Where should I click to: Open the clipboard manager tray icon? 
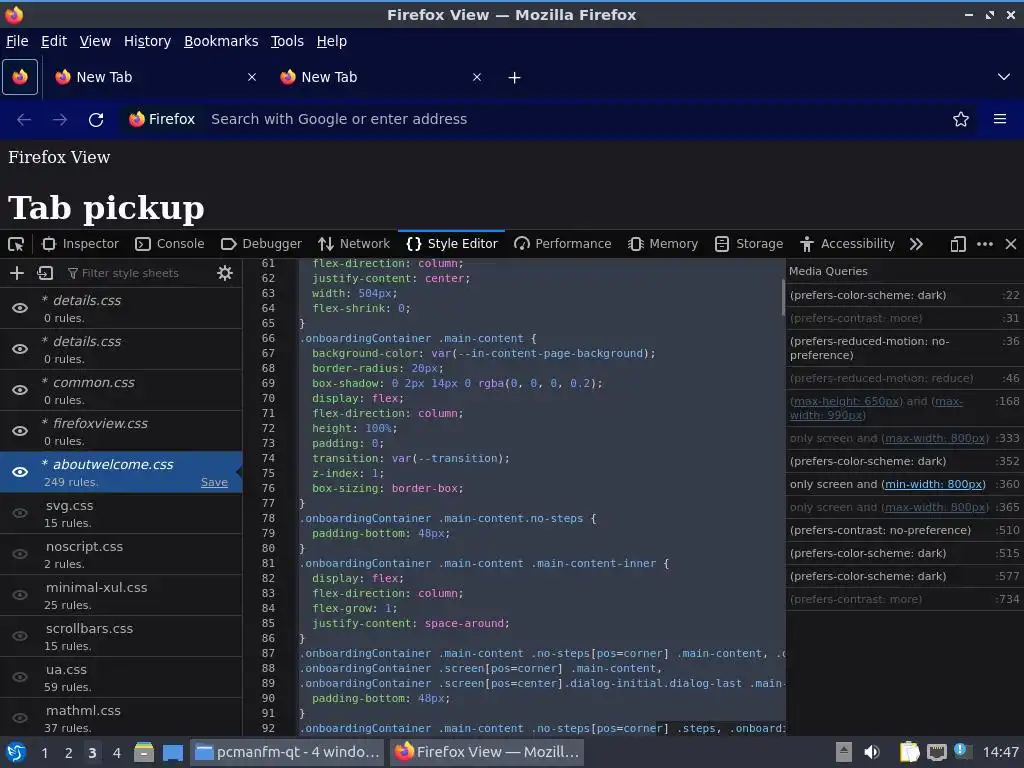click(x=909, y=752)
